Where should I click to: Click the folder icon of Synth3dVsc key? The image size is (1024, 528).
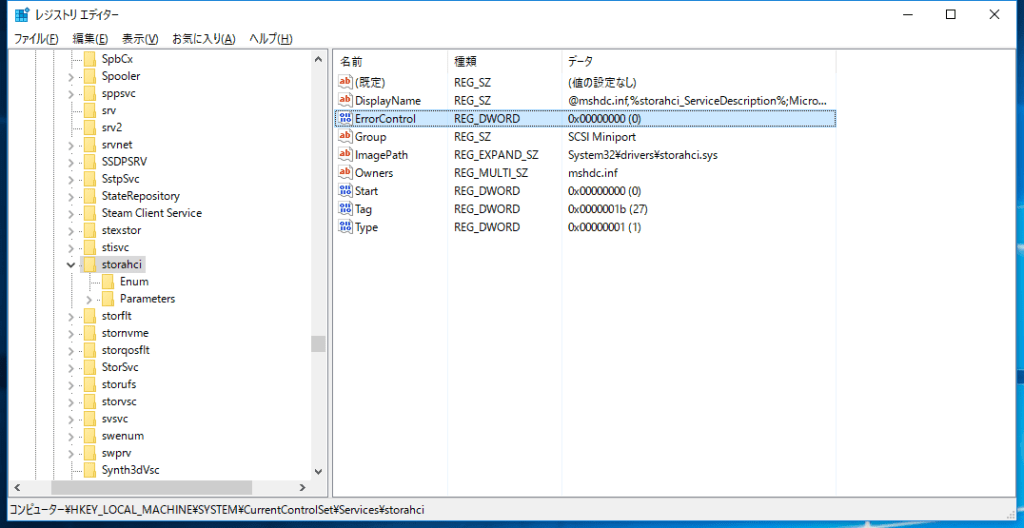[x=90, y=470]
